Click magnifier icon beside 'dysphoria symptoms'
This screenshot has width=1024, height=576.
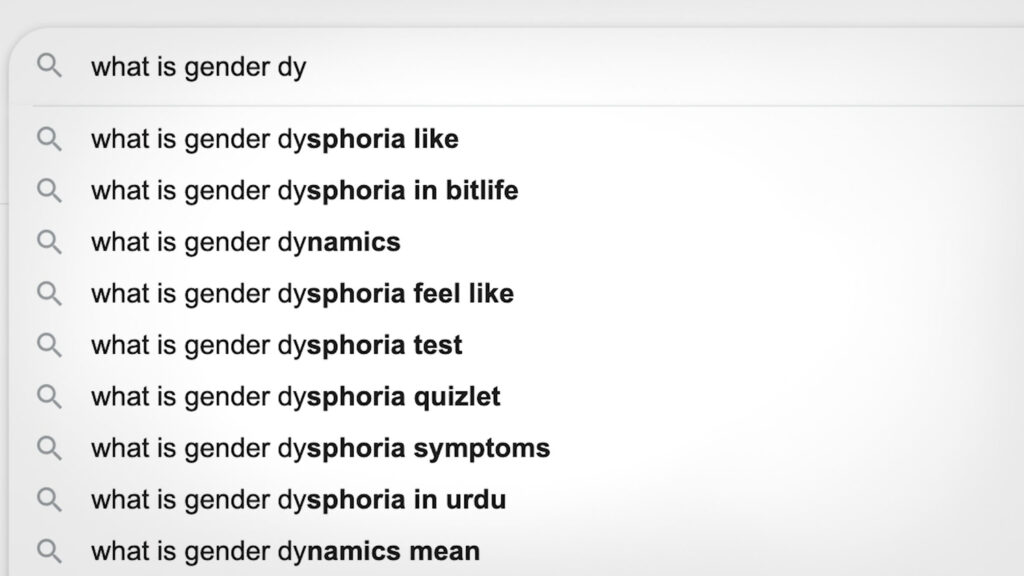49,448
